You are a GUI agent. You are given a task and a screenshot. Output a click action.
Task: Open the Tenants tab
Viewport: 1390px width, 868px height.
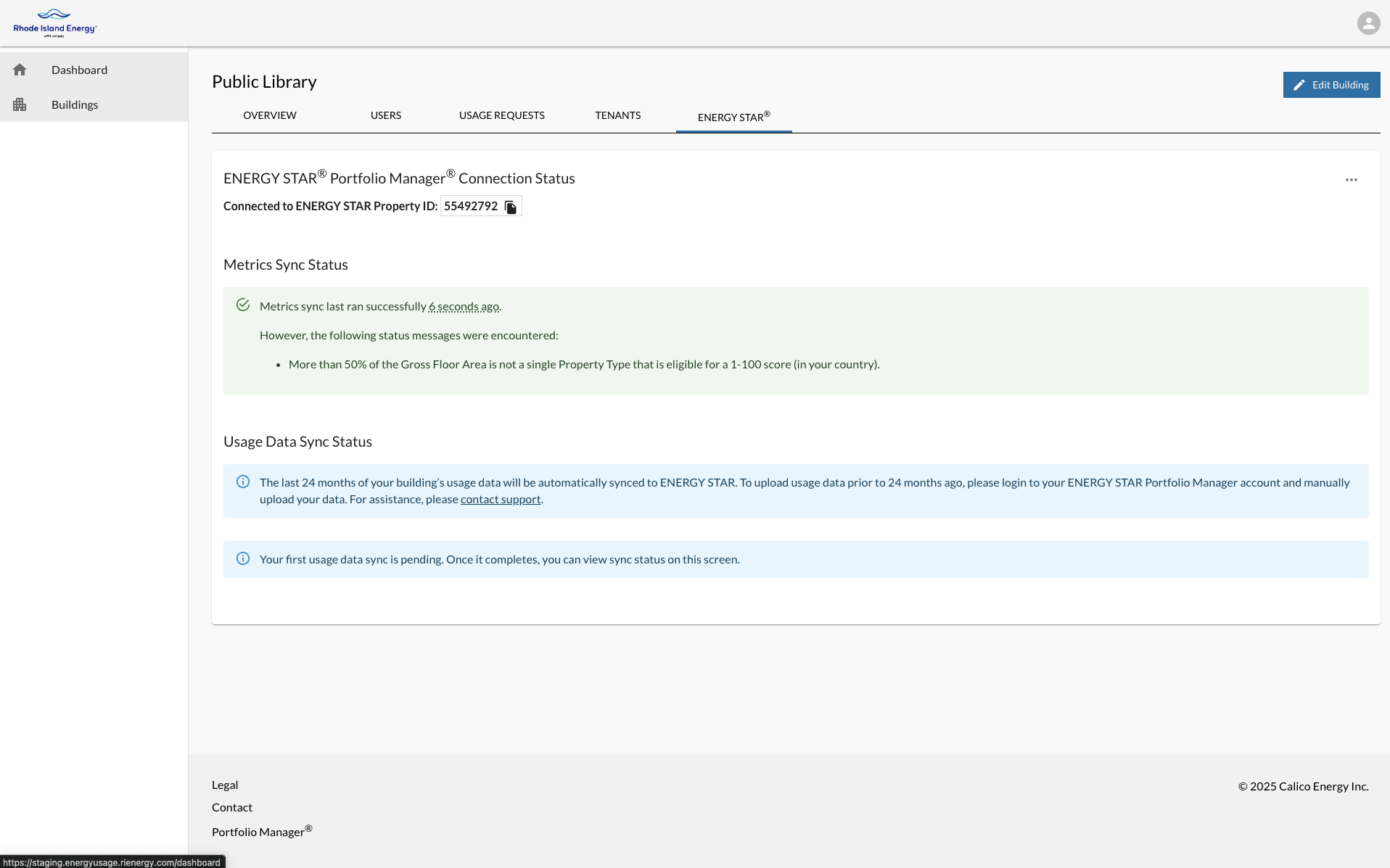click(x=618, y=115)
